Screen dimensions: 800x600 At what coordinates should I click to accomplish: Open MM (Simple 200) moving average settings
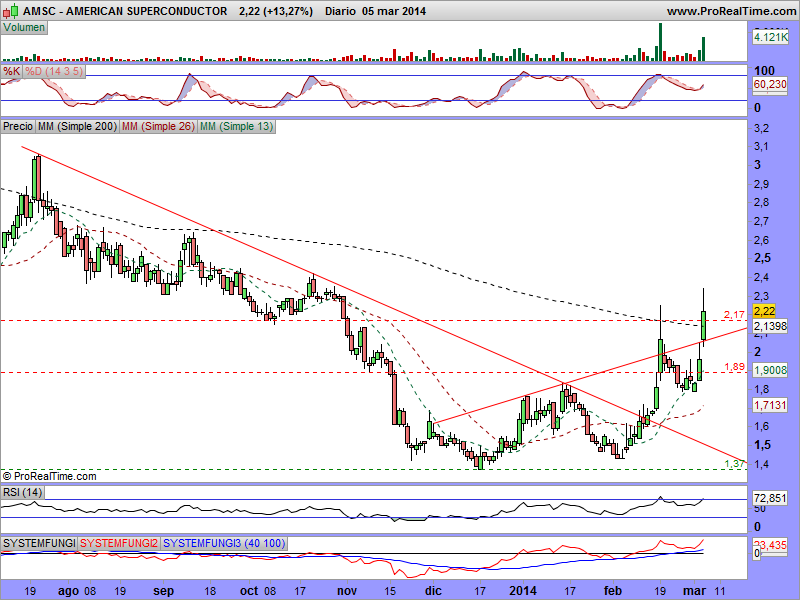click(x=77, y=127)
